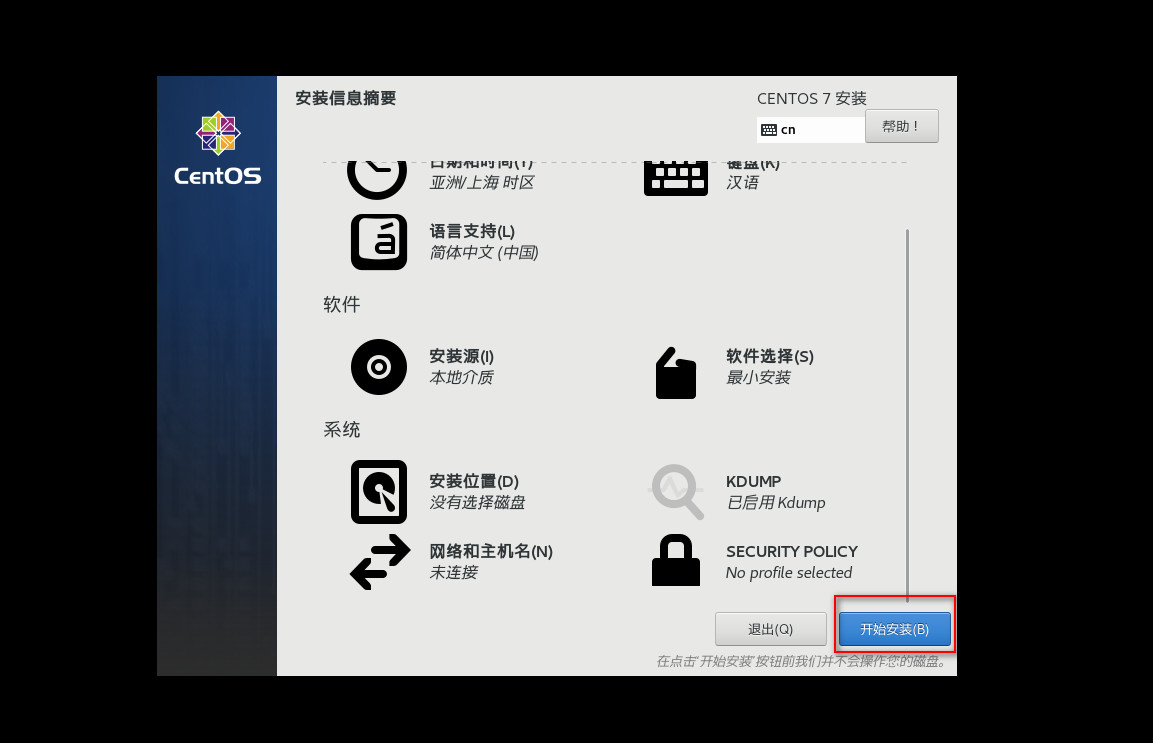Click the cn keyboard layout field
Screen dimensions: 1153x743
point(811,130)
